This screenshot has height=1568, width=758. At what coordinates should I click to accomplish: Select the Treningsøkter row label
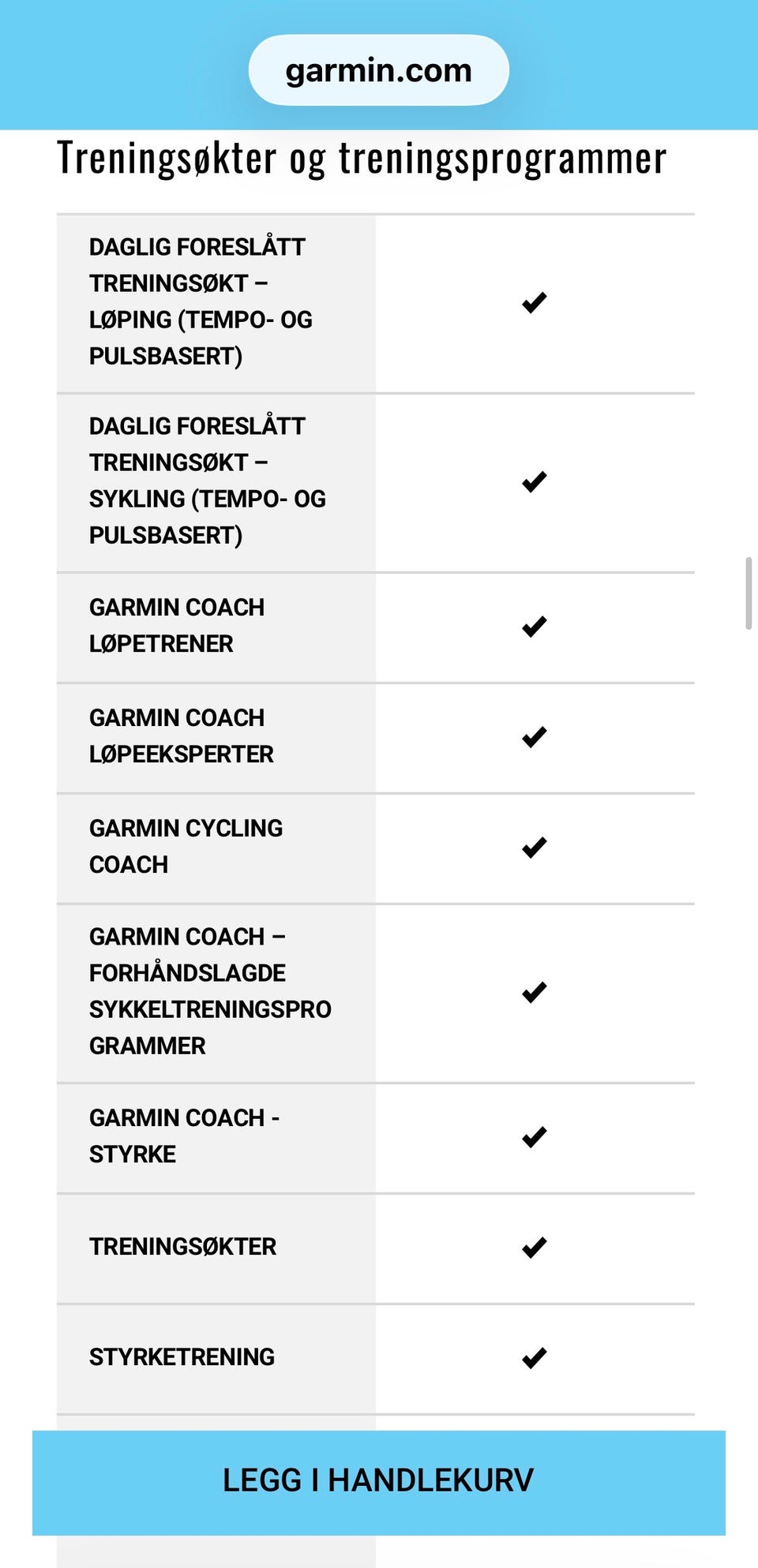(x=183, y=1247)
